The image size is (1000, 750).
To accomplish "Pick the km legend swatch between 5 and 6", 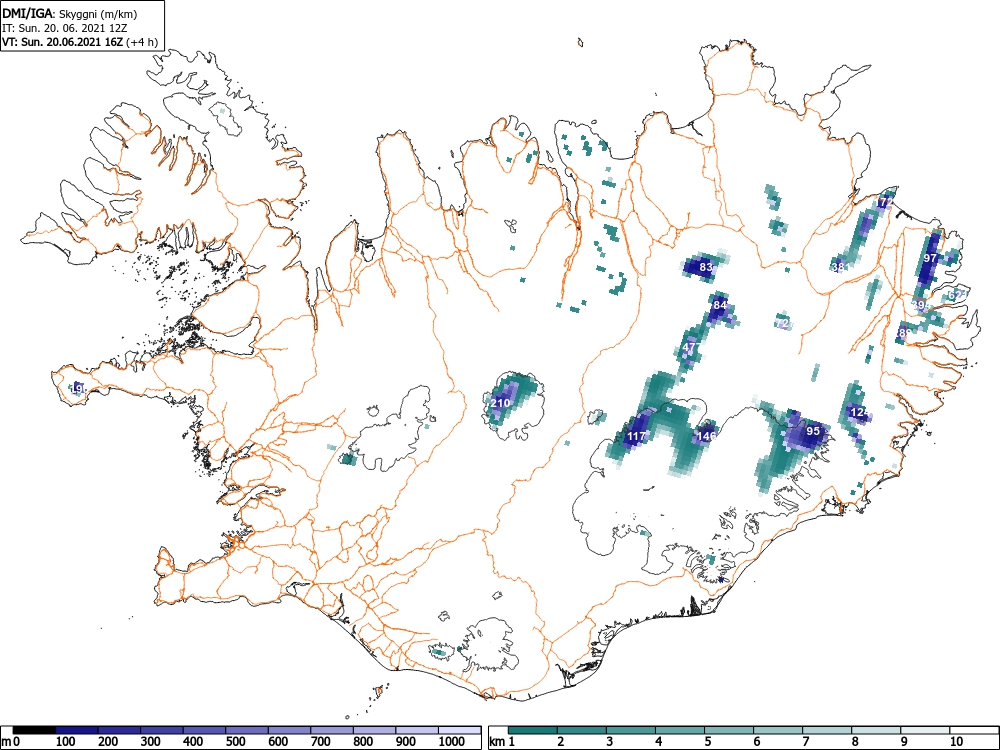I will (729, 730).
